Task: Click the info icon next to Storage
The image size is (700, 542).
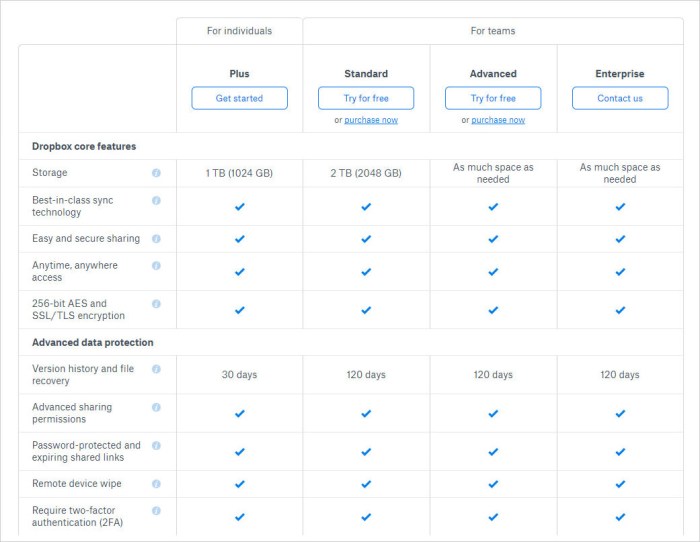Action: (x=156, y=173)
